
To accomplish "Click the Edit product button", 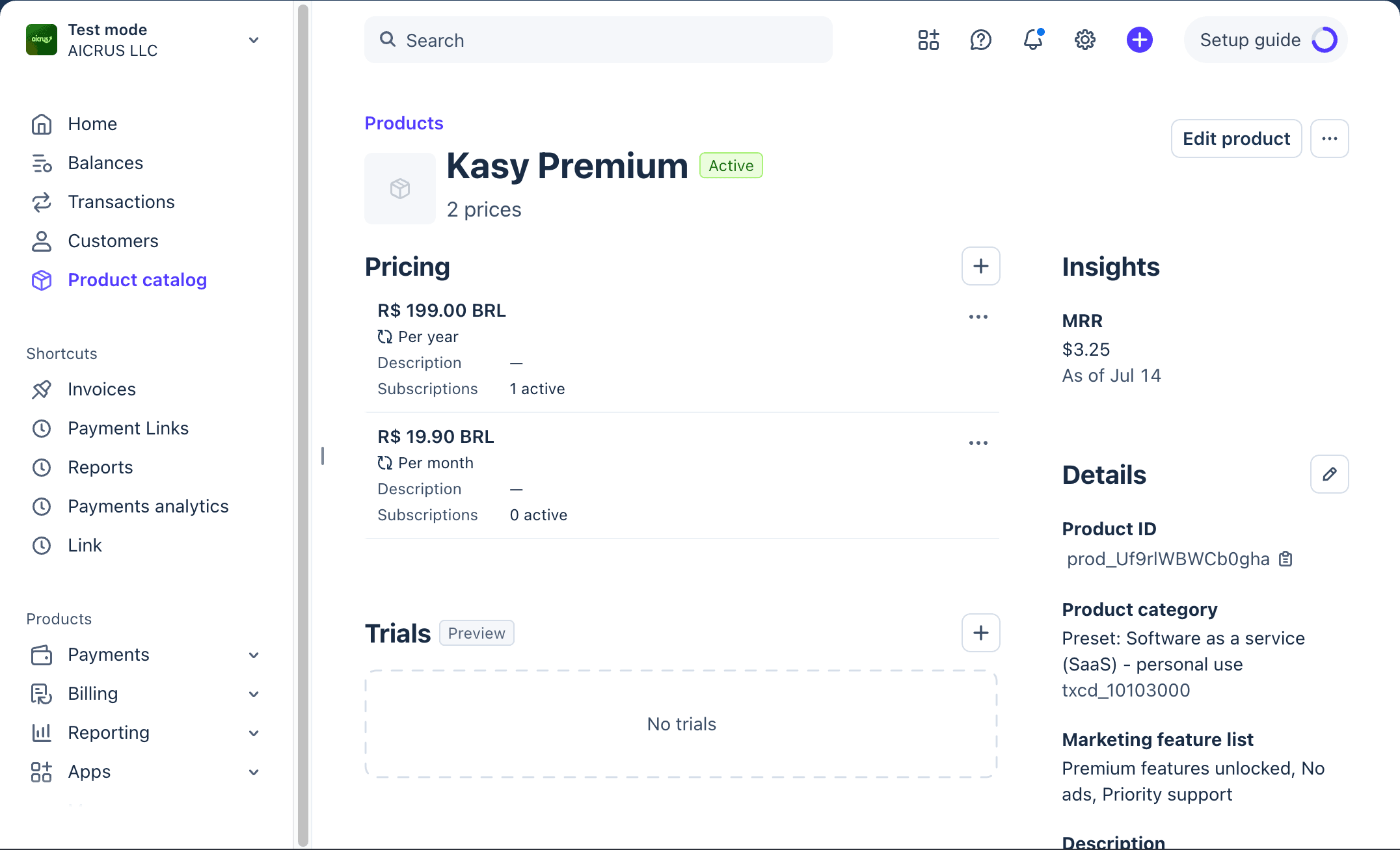I will (x=1236, y=139).
